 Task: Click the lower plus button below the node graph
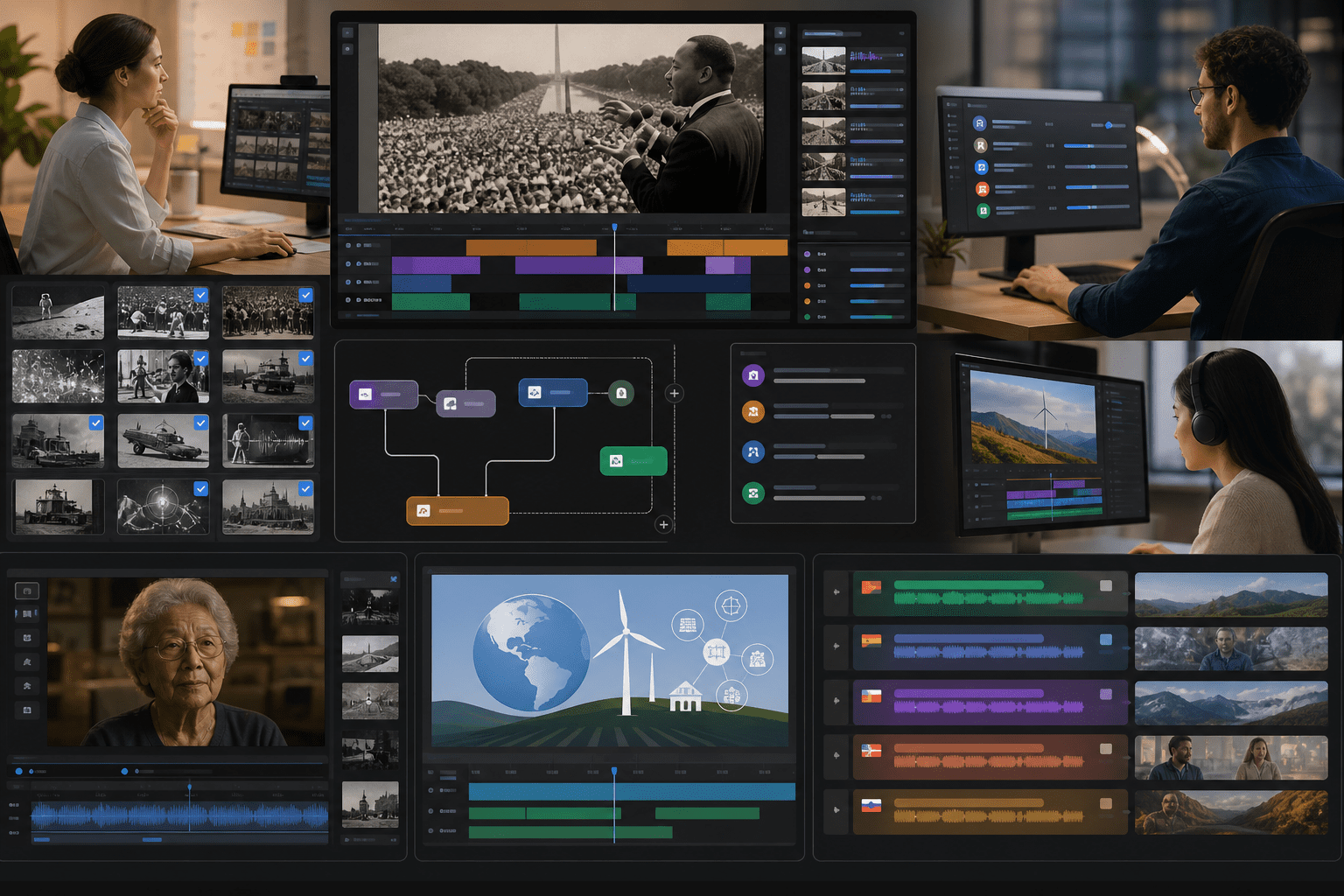(663, 525)
